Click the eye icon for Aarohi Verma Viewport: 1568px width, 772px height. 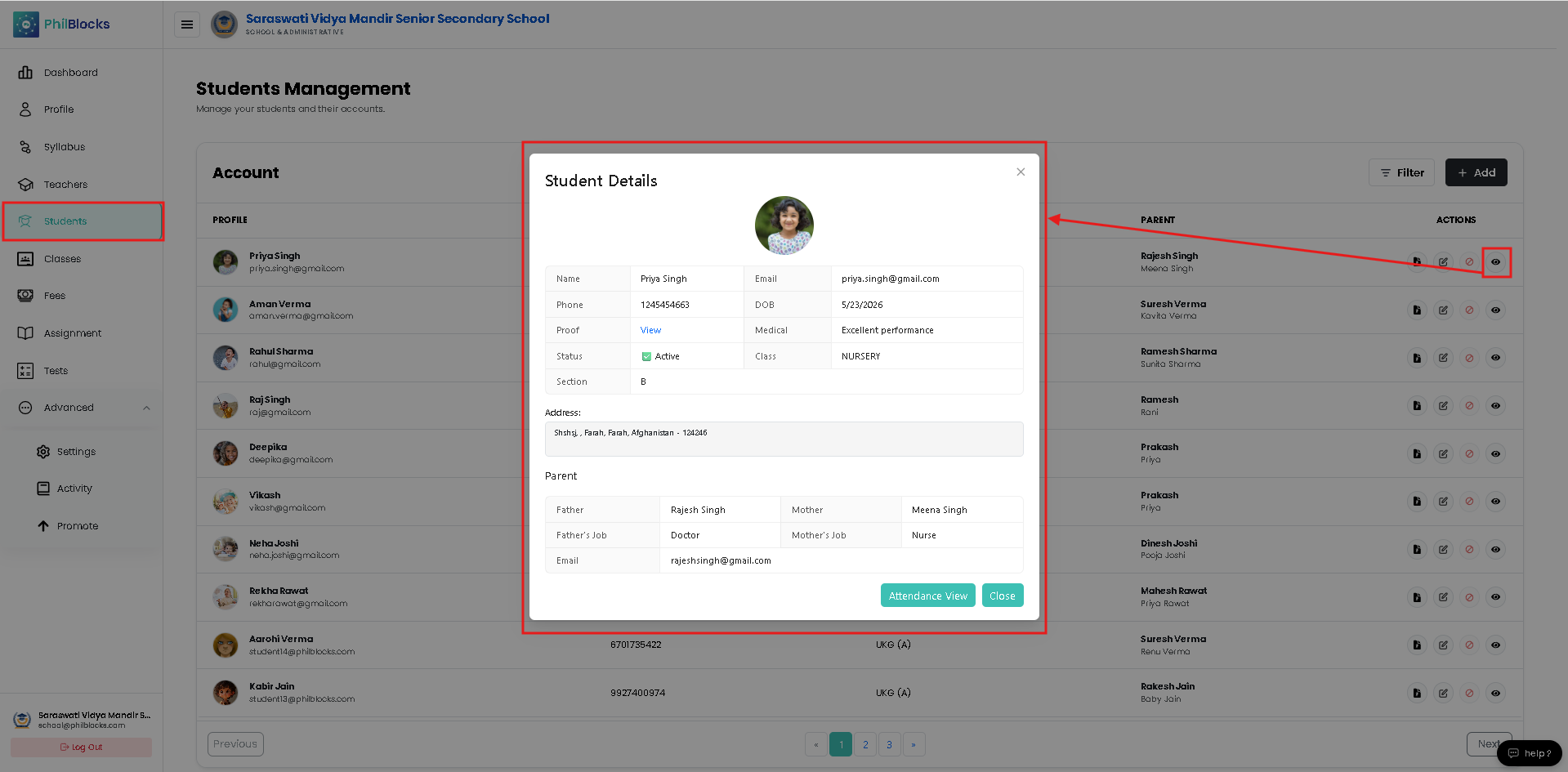1495,645
